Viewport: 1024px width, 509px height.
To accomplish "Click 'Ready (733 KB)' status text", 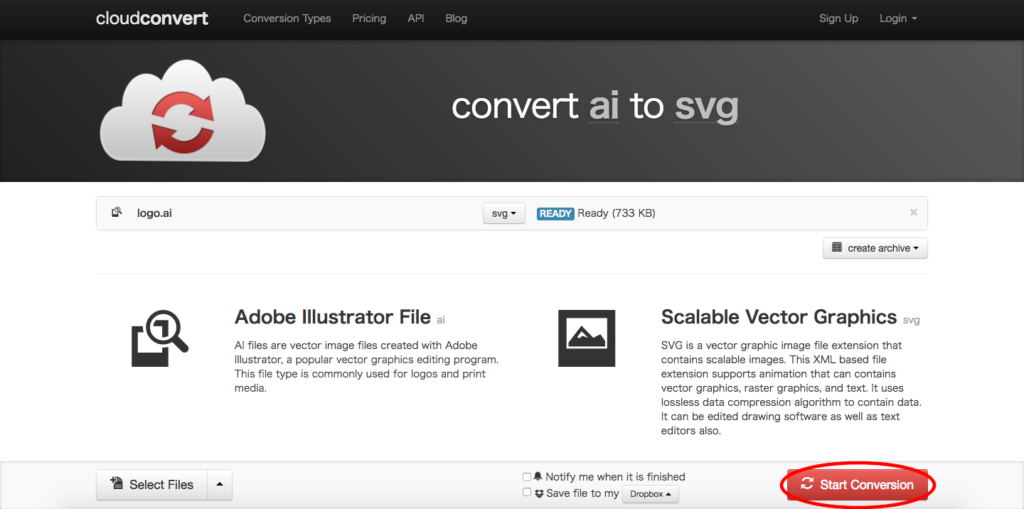I will [x=616, y=213].
